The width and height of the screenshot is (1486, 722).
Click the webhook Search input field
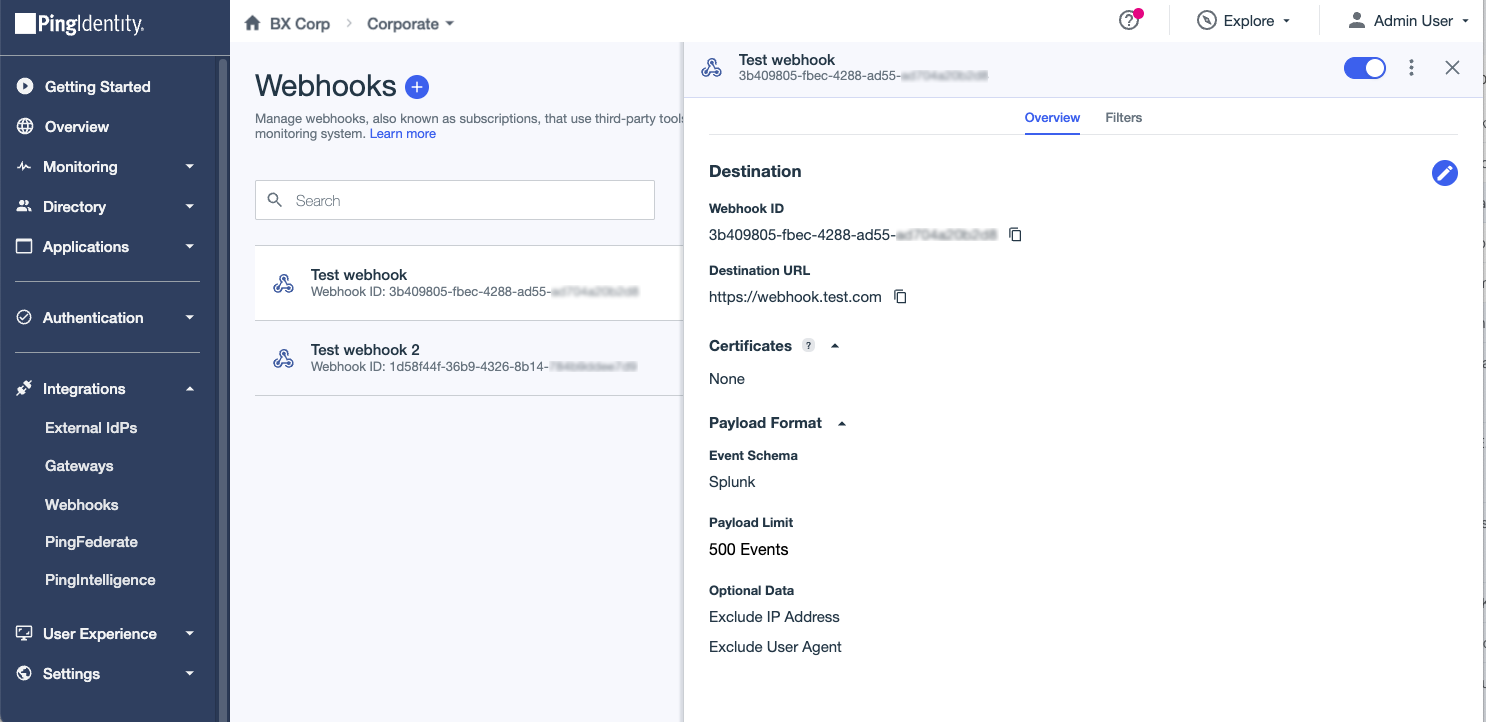point(455,200)
